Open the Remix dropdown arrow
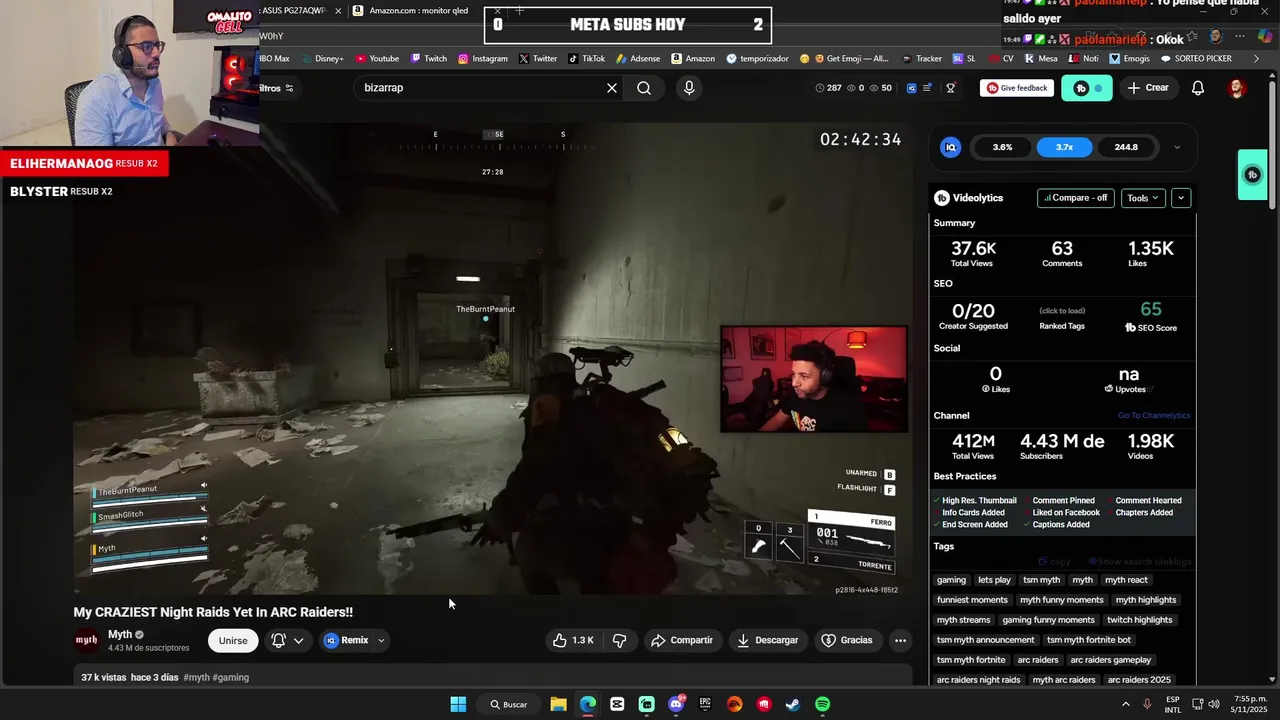Viewport: 1280px width, 720px height. (x=381, y=640)
